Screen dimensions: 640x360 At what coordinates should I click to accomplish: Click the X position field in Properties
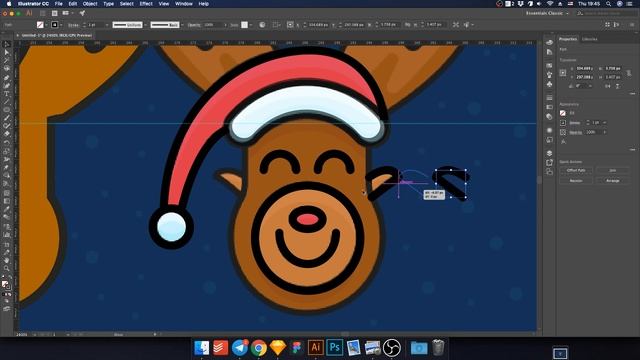(x=585, y=69)
